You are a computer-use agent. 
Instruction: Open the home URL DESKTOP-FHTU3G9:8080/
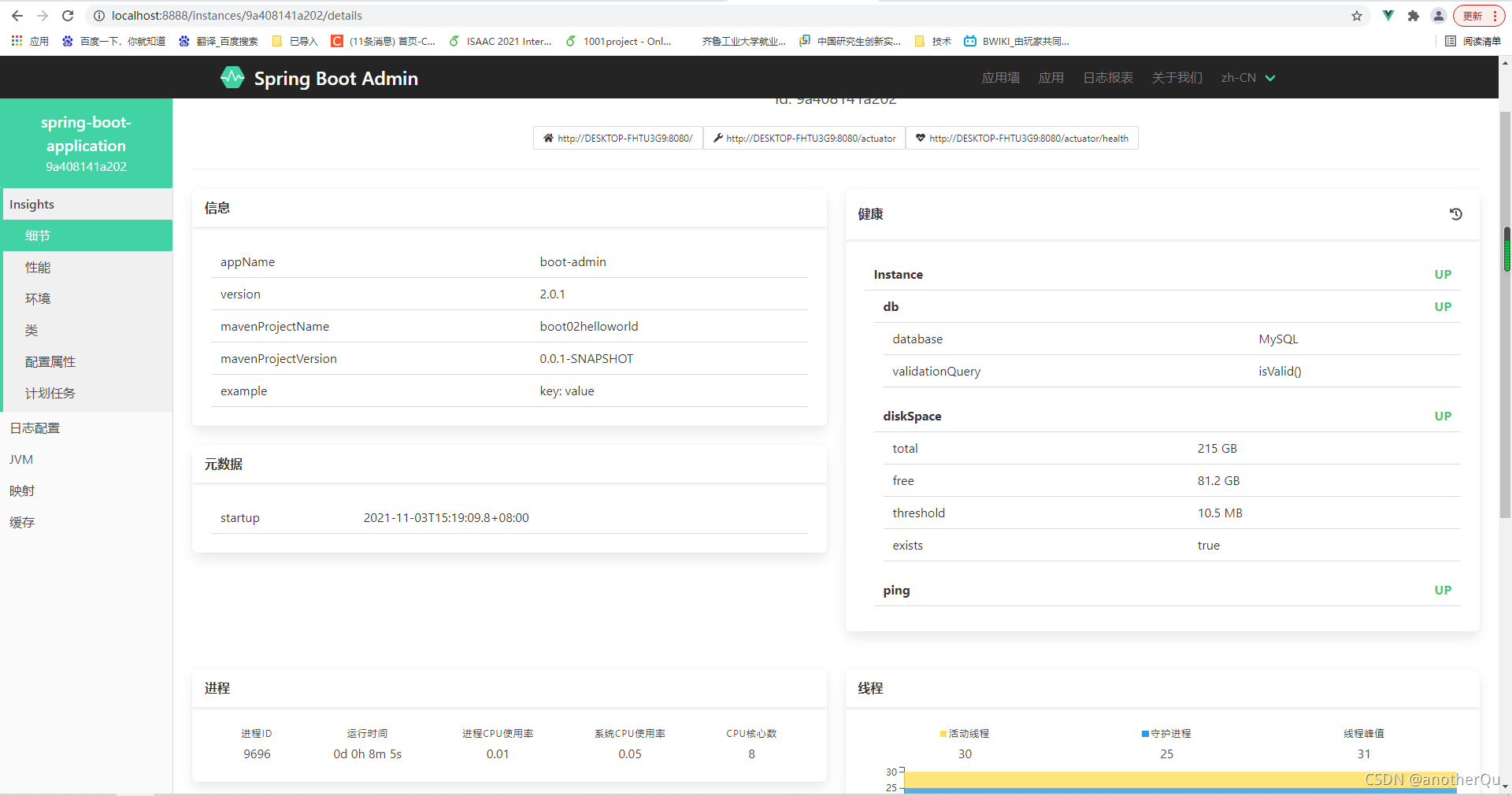tap(618, 138)
